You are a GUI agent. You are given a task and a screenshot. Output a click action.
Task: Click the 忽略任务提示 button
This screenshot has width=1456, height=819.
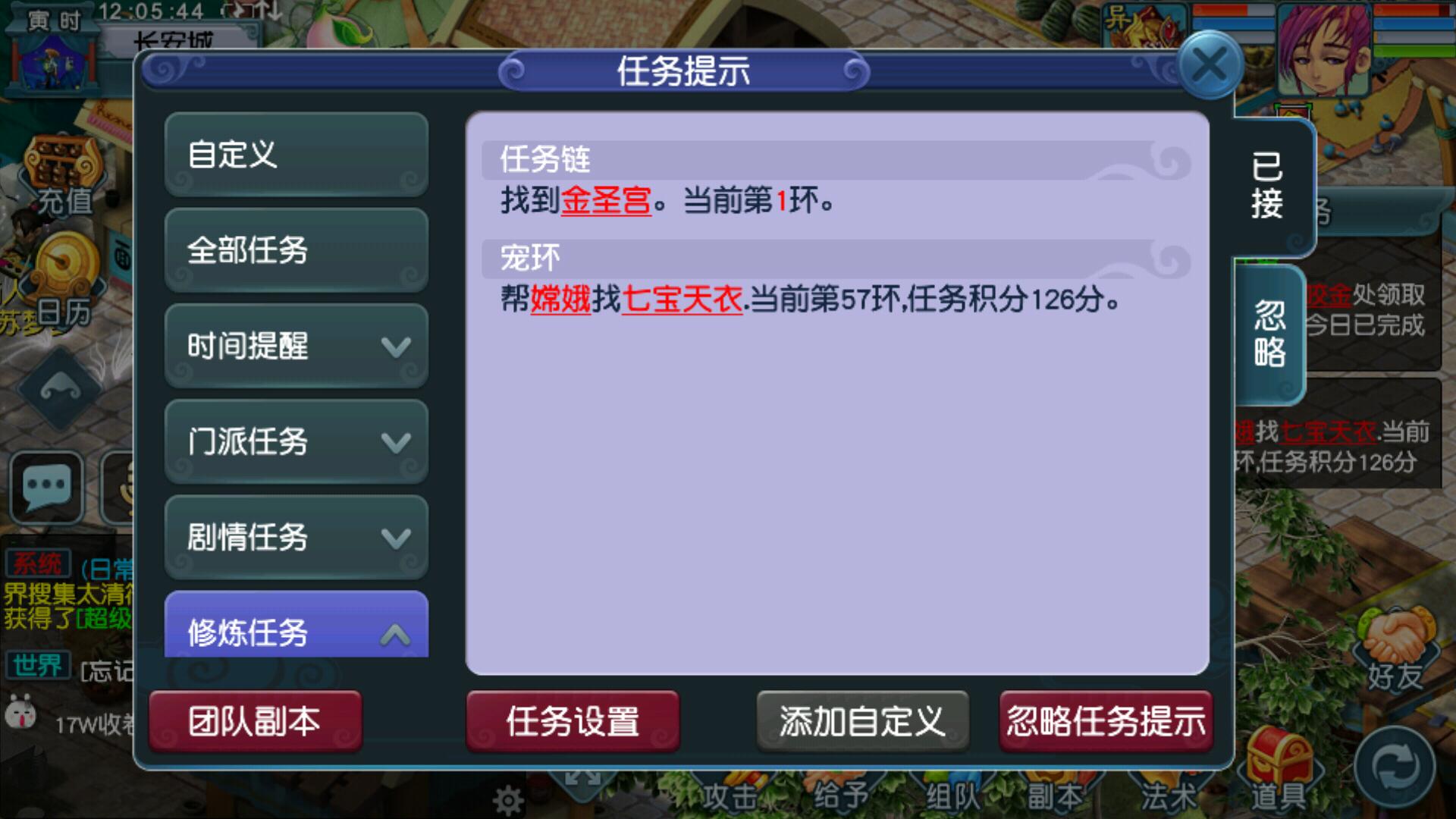tap(1106, 720)
